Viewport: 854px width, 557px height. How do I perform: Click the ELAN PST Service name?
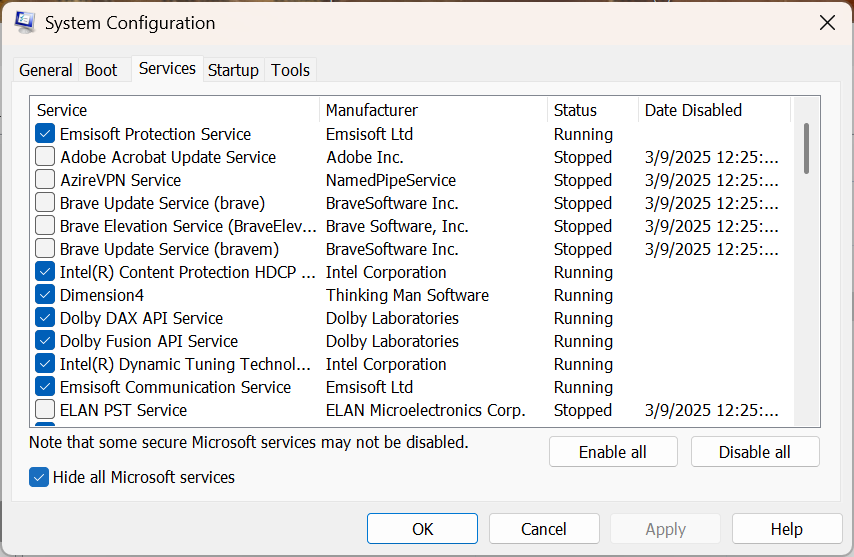click(123, 410)
